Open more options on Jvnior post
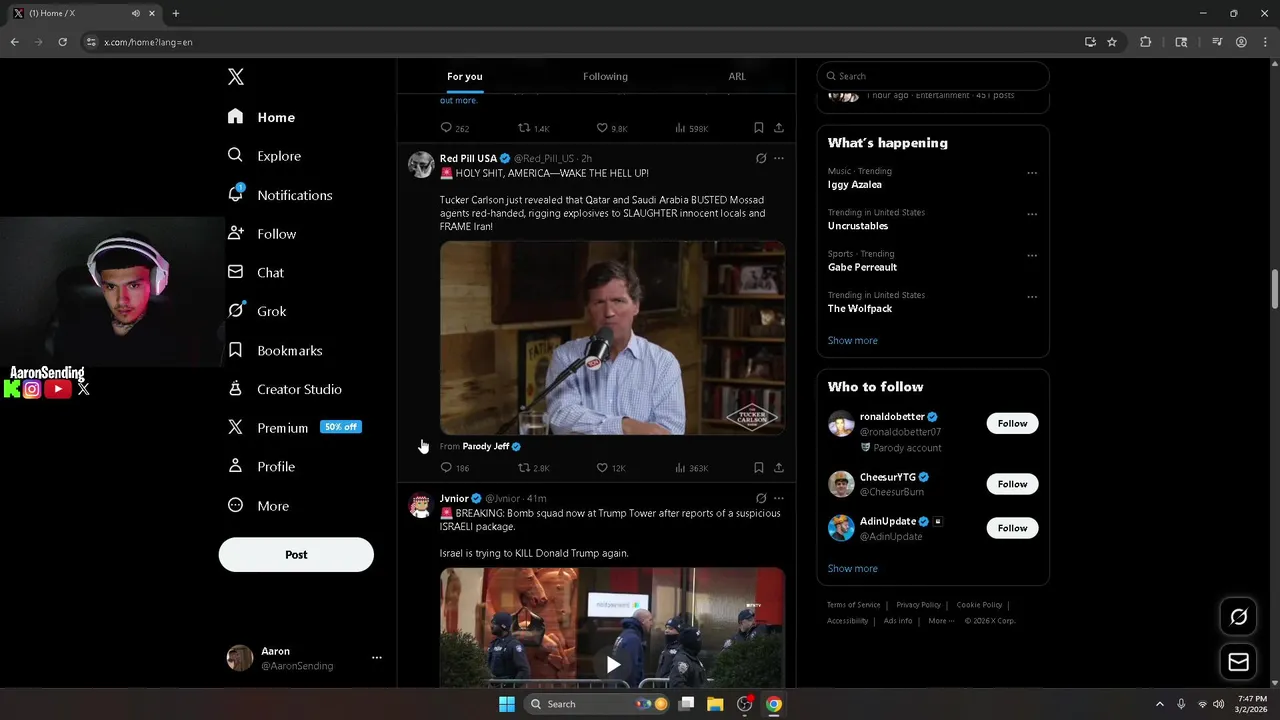Viewport: 1280px width, 720px height. [779, 498]
